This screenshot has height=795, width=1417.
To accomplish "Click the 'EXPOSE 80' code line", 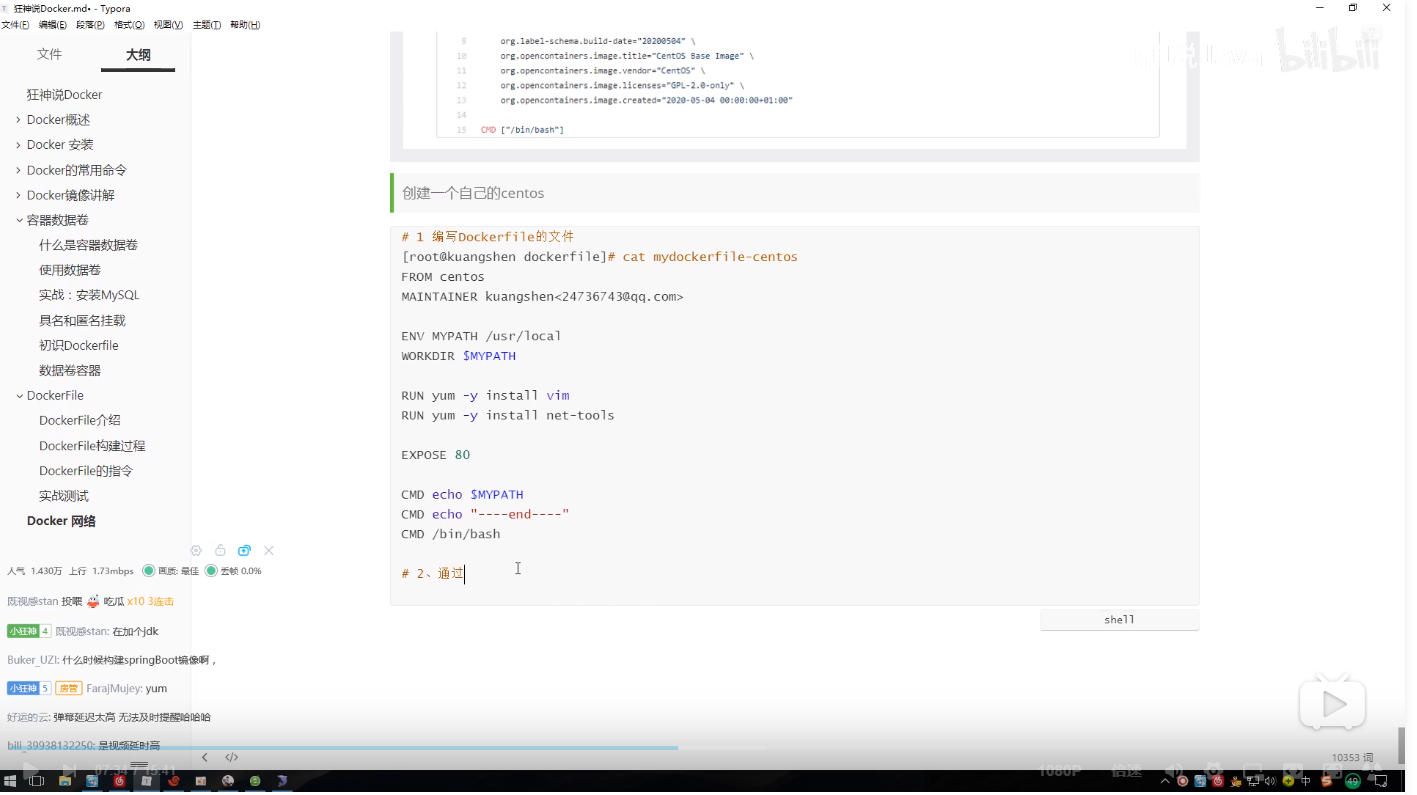I will pyautogui.click(x=436, y=455).
